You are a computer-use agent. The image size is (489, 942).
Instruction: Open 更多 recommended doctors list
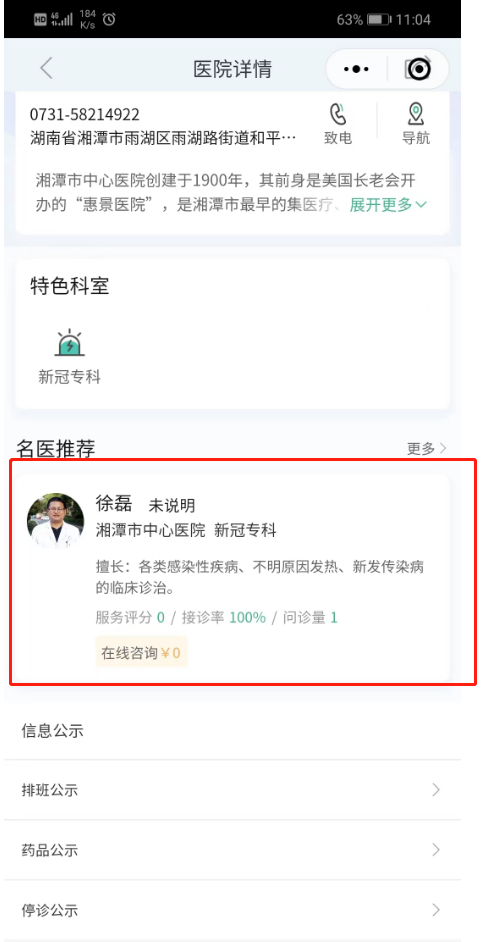(427, 448)
